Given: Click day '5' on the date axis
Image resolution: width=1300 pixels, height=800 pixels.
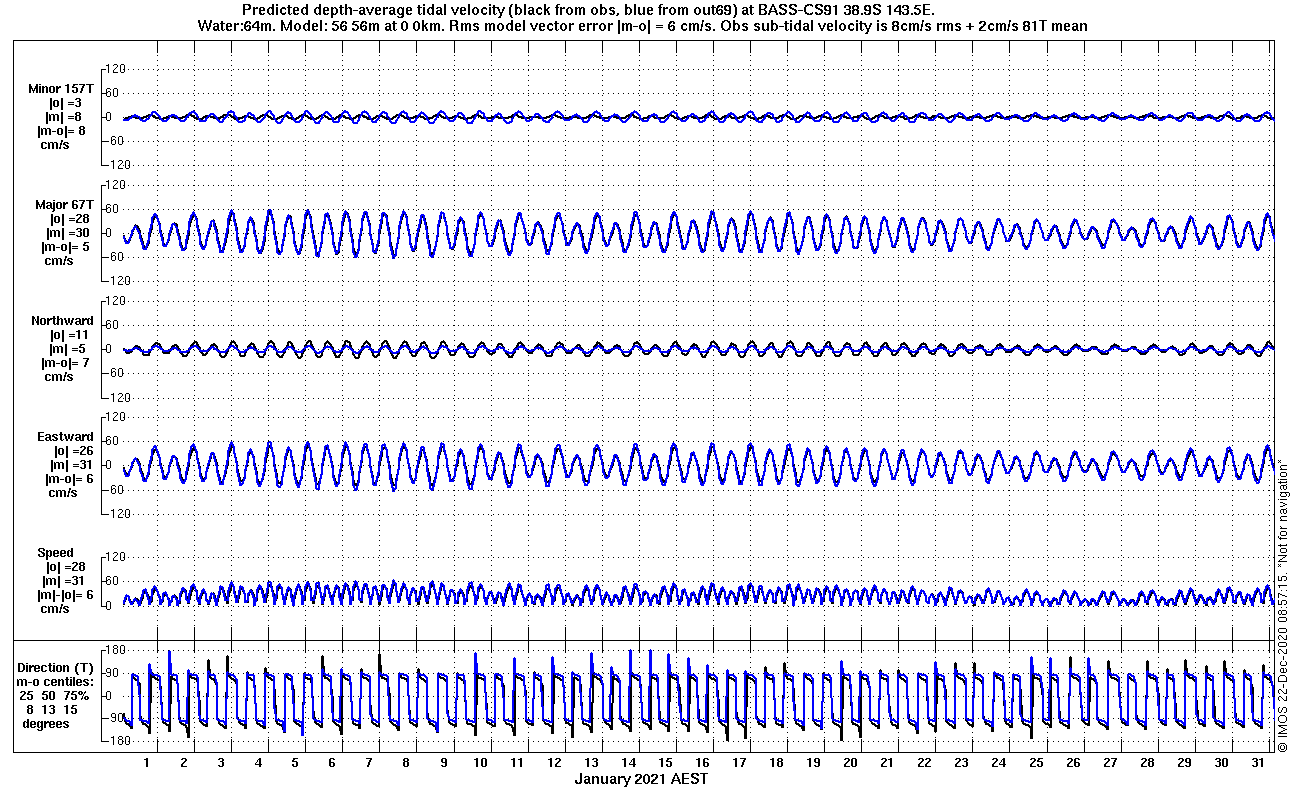Looking at the screenshot, I should pyautogui.click(x=295, y=762).
